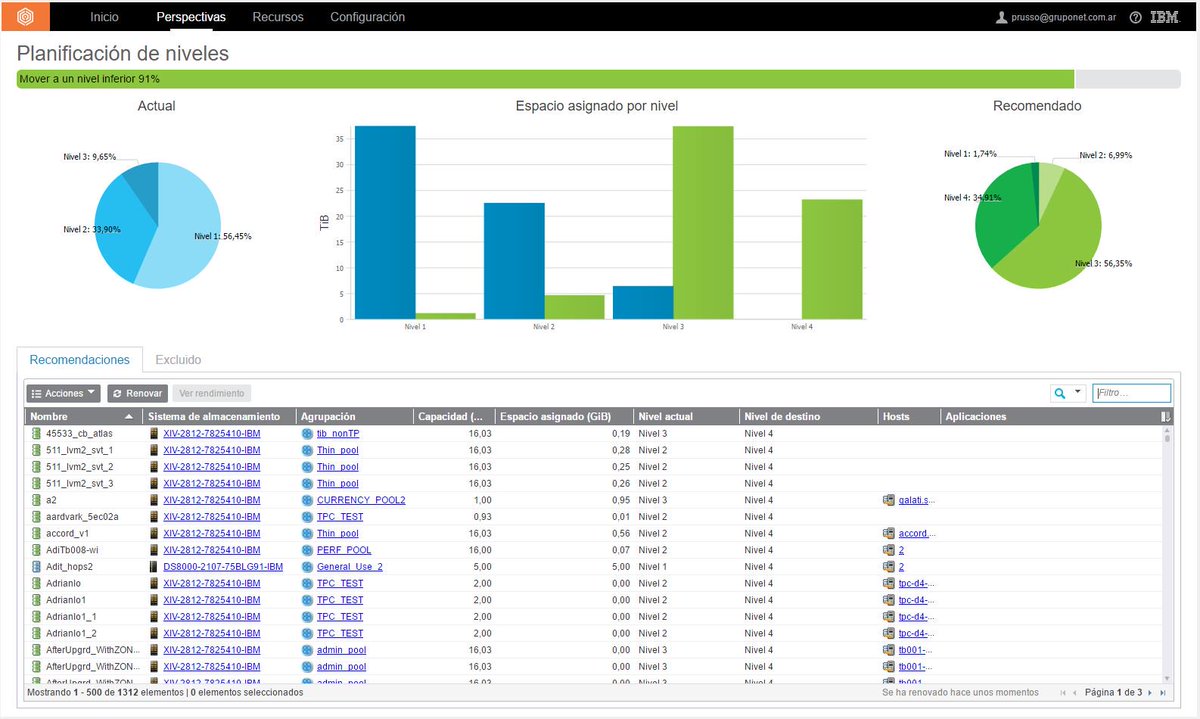Click volume icon of accord_v1 row
The image size is (1200, 719).
point(36,533)
